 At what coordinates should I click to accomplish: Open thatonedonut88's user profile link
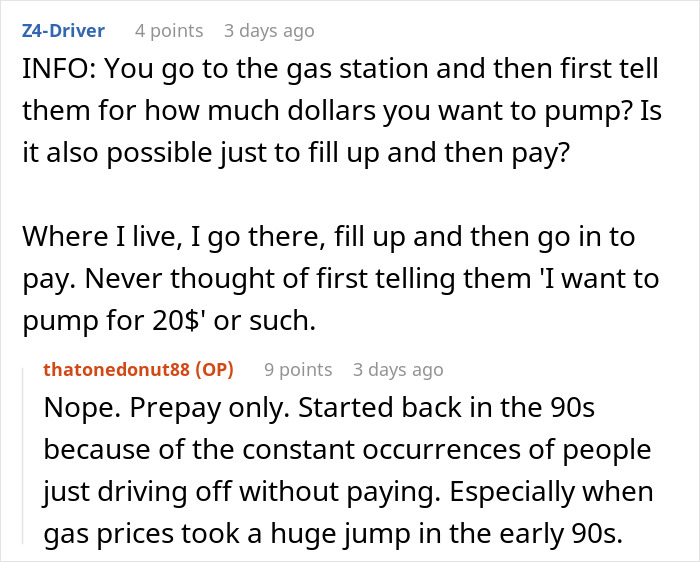[117, 369]
